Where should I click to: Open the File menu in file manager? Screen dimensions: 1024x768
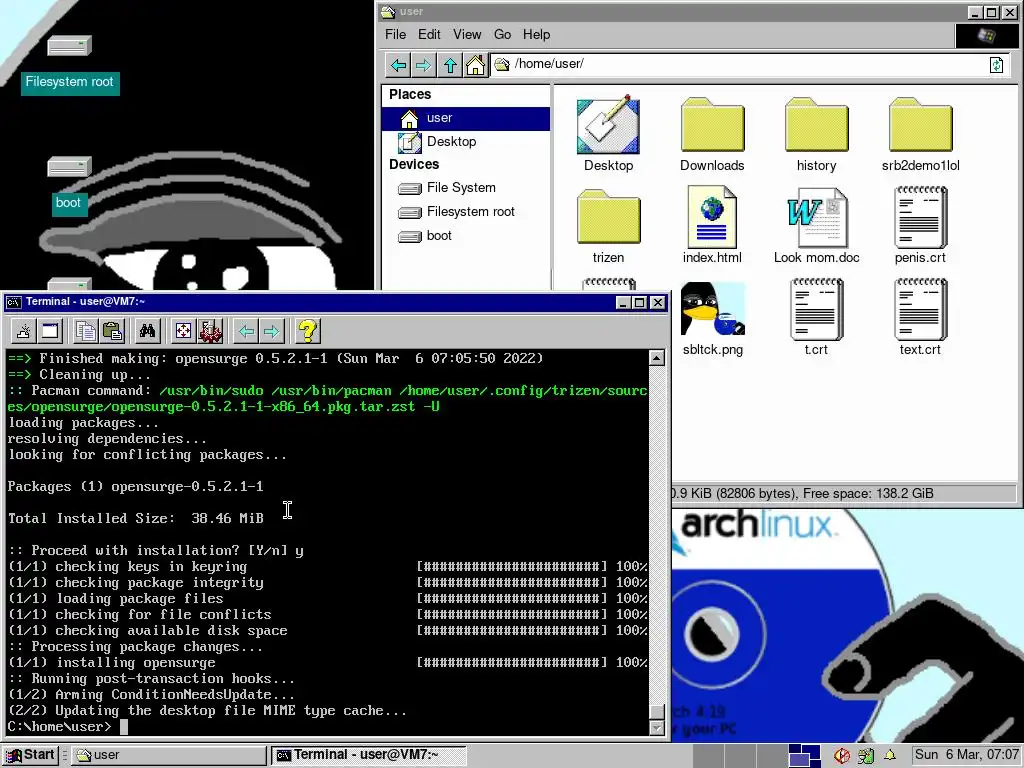tap(395, 35)
